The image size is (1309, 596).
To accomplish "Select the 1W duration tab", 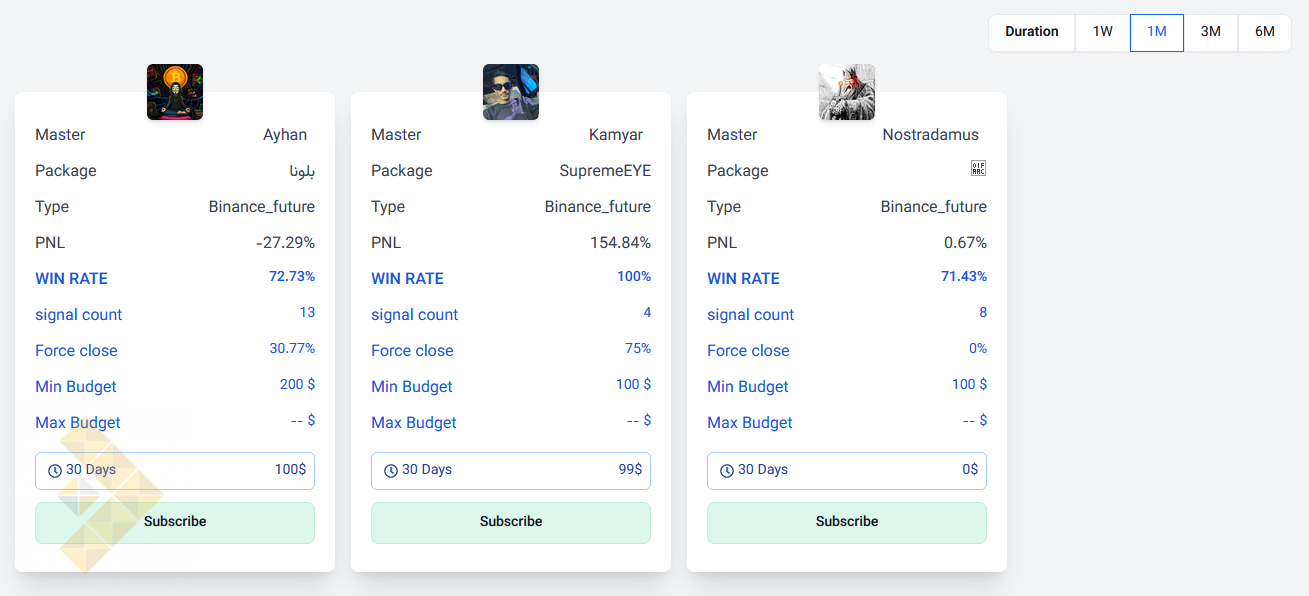I will tap(1102, 32).
